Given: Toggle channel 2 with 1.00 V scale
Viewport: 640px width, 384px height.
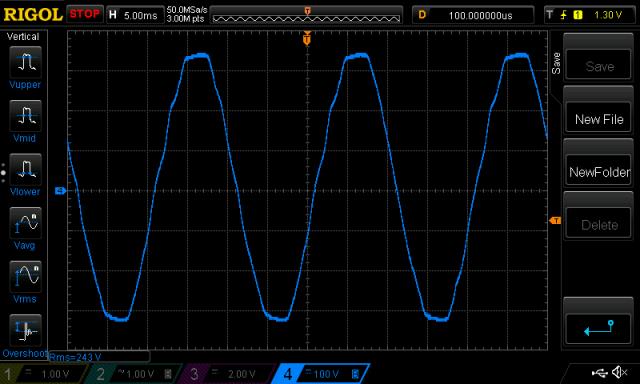Looking at the screenshot, I should (x=134, y=374).
